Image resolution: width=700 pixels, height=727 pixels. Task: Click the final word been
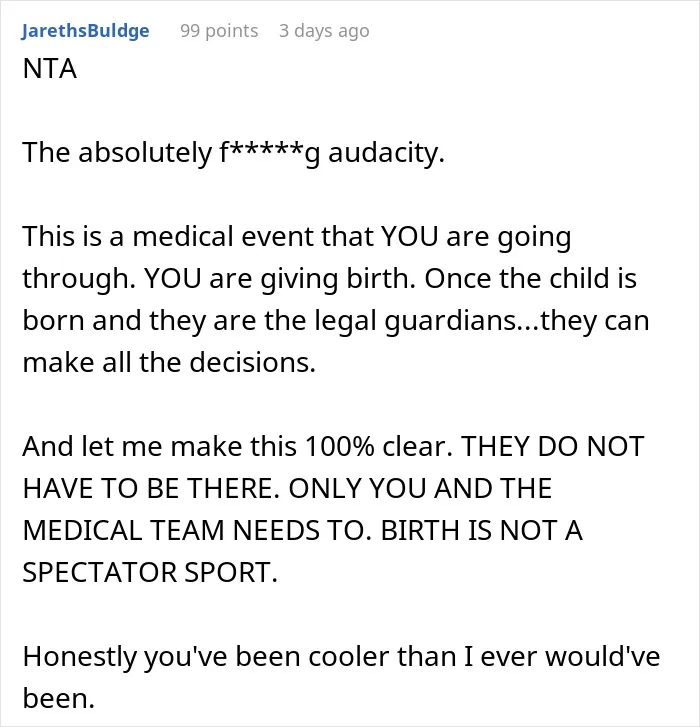(x=59, y=699)
